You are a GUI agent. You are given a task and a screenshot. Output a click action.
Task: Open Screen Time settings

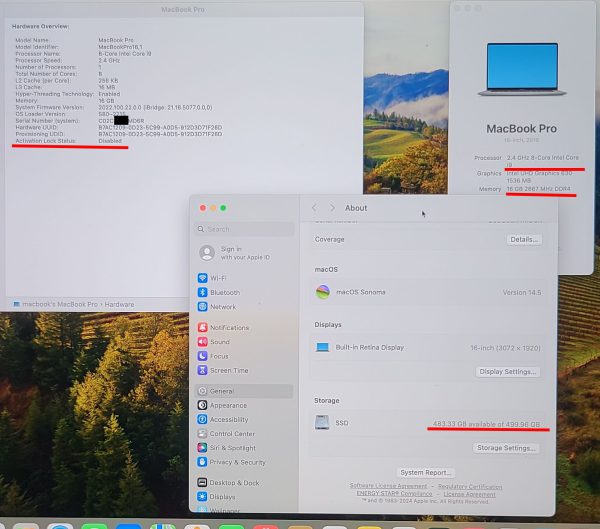229,370
